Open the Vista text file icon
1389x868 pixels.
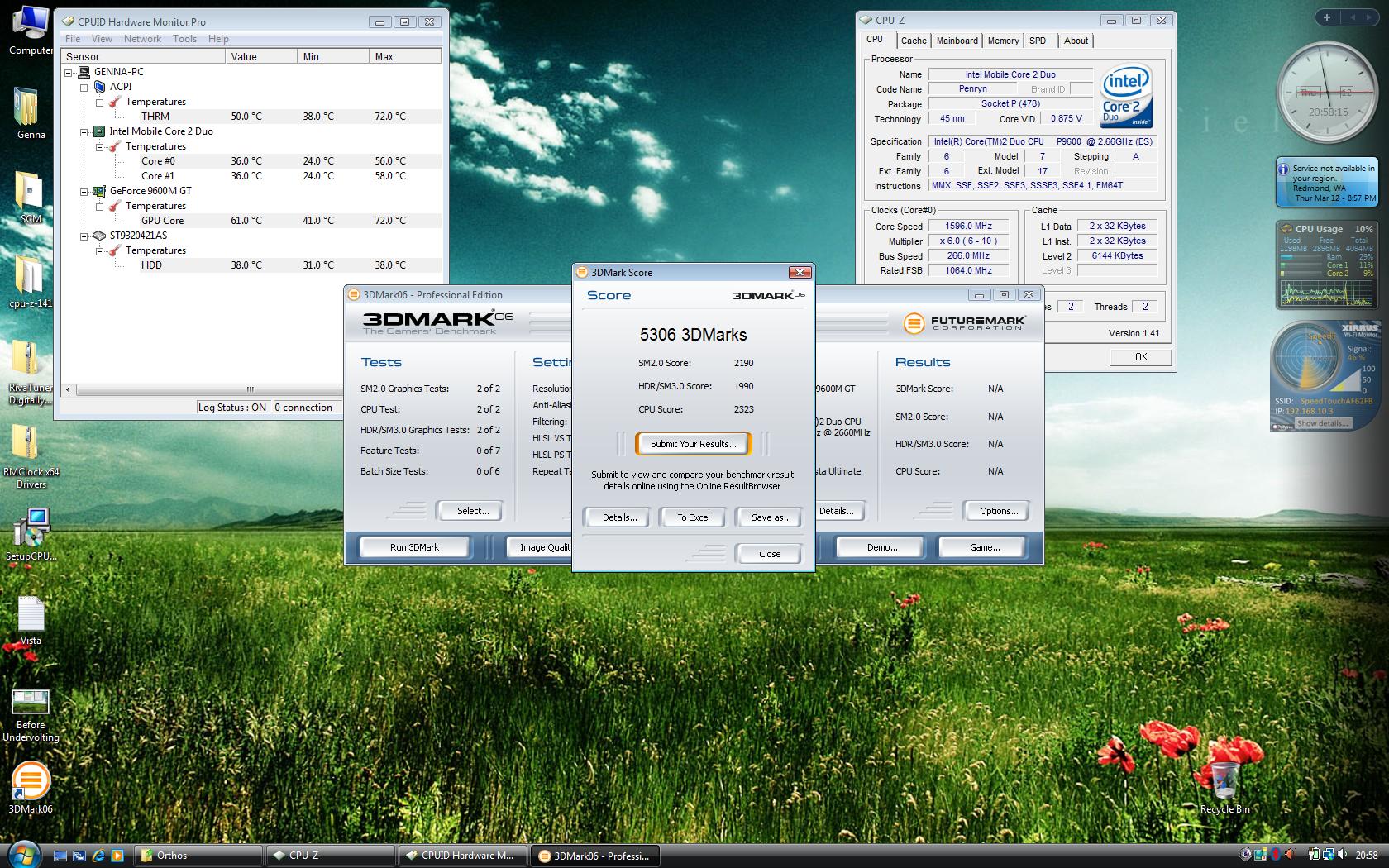pyautogui.click(x=31, y=620)
